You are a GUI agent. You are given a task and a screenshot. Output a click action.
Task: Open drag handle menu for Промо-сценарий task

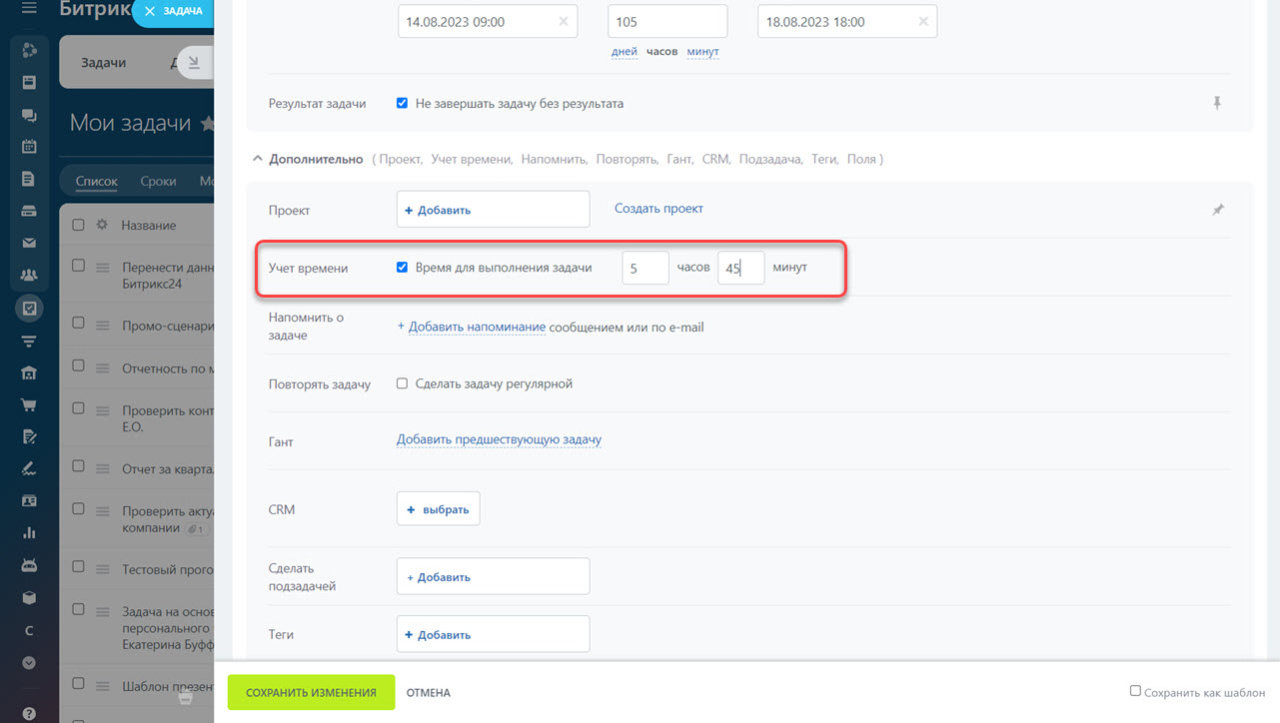tap(101, 324)
